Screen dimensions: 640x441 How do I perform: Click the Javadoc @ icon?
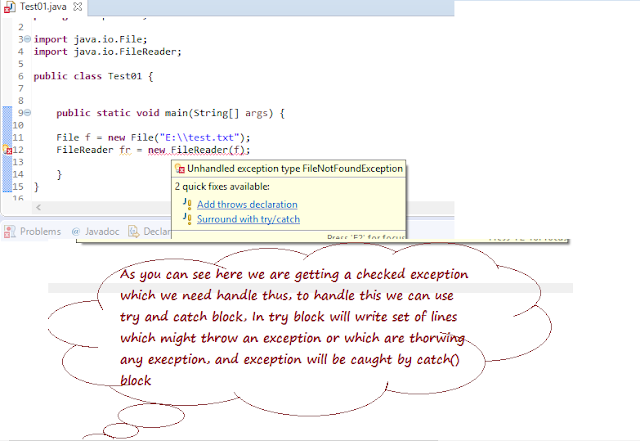pyautogui.click(x=76, y=232)
